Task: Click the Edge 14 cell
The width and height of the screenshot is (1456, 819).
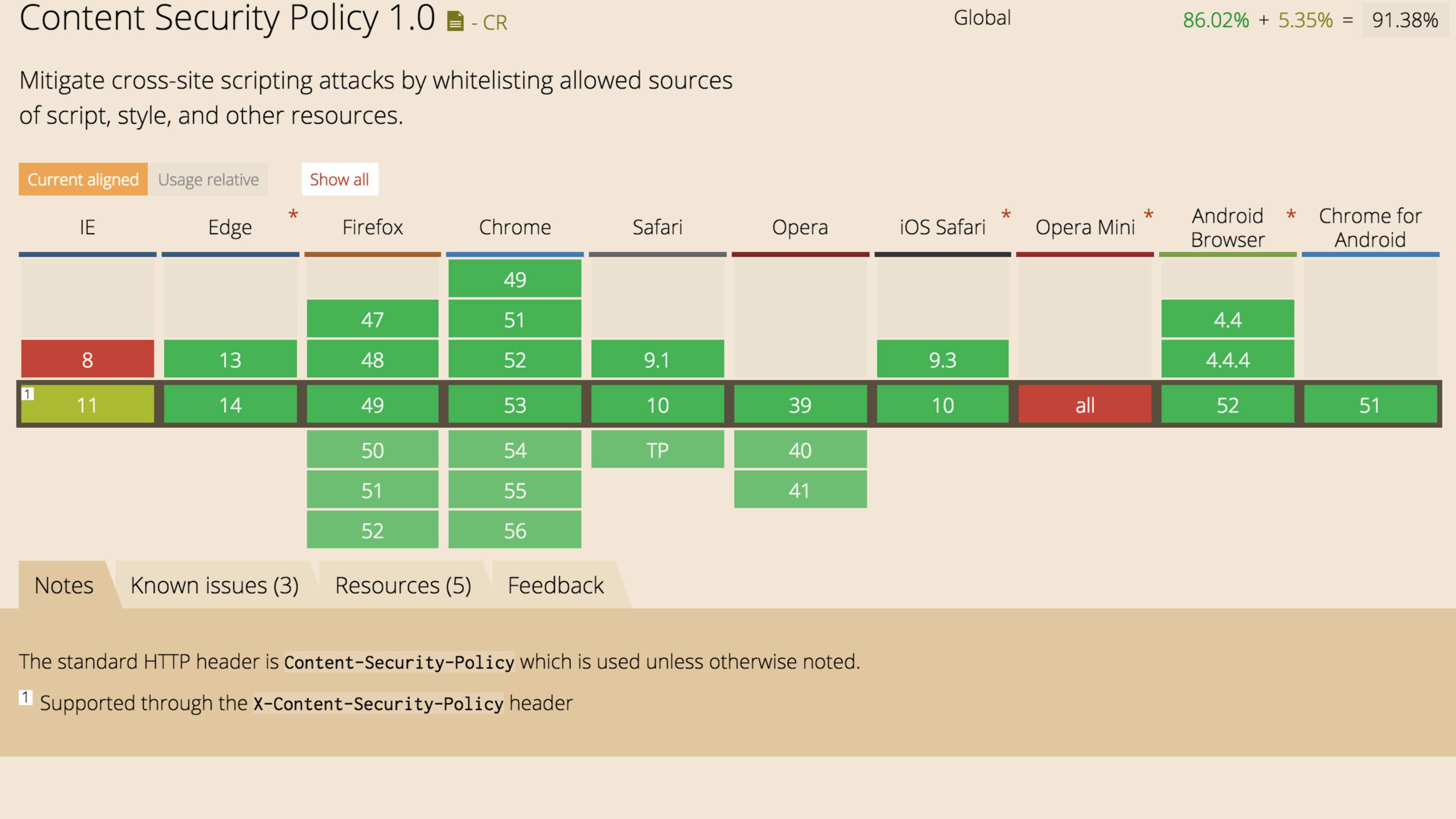Action: coord(230,404)
